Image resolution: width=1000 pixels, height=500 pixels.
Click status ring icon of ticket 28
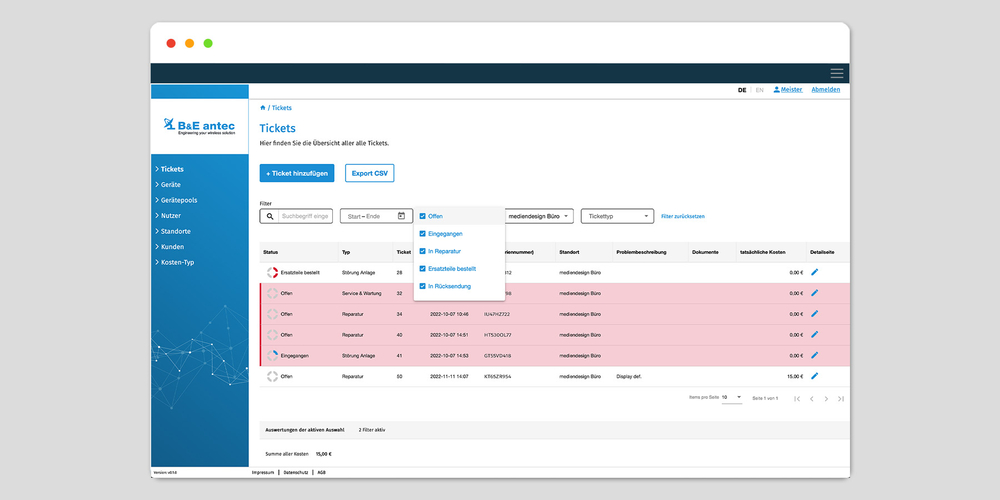272,272
